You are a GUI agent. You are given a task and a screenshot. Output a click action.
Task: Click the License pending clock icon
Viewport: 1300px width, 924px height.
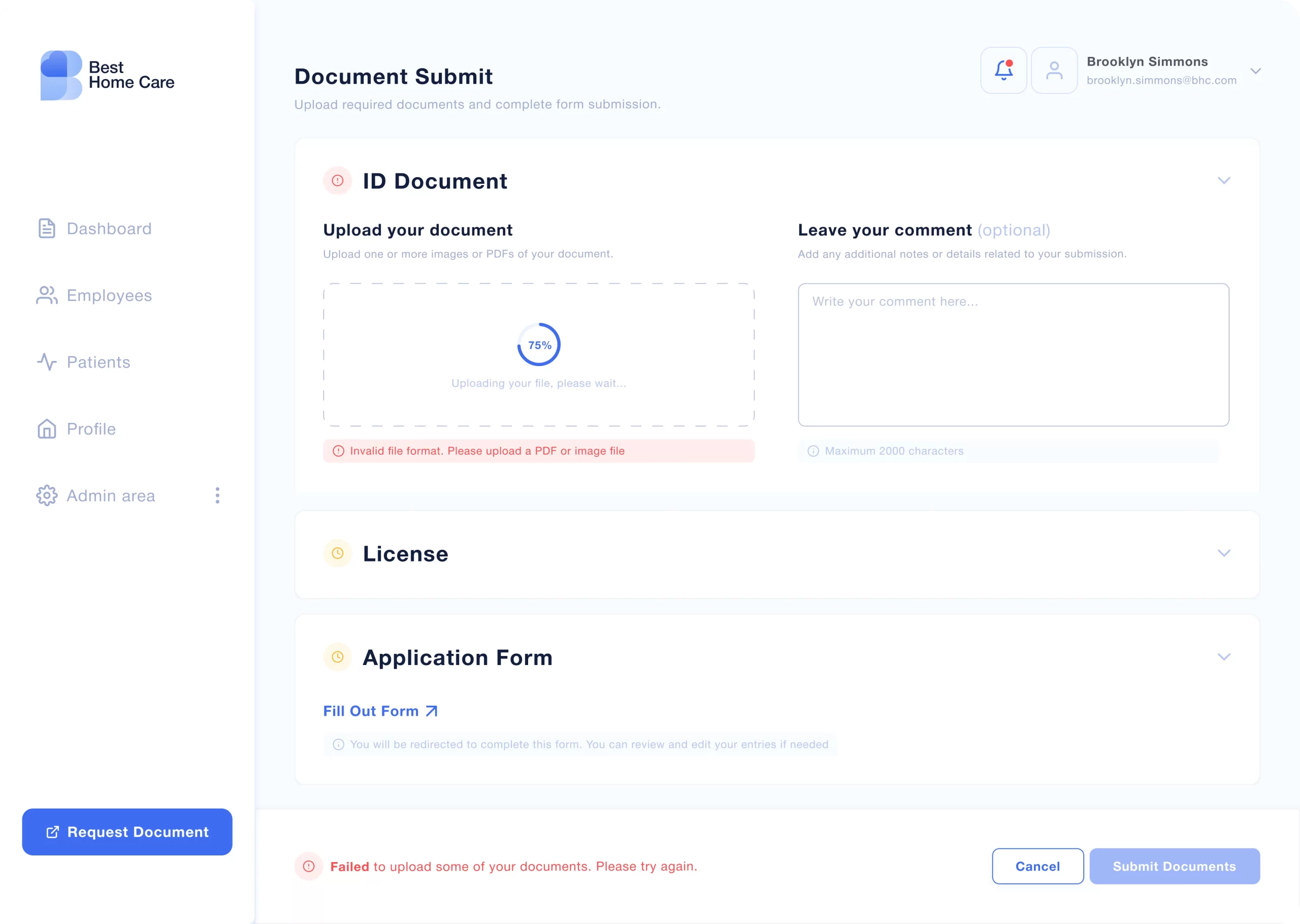[x=337, y=553]
